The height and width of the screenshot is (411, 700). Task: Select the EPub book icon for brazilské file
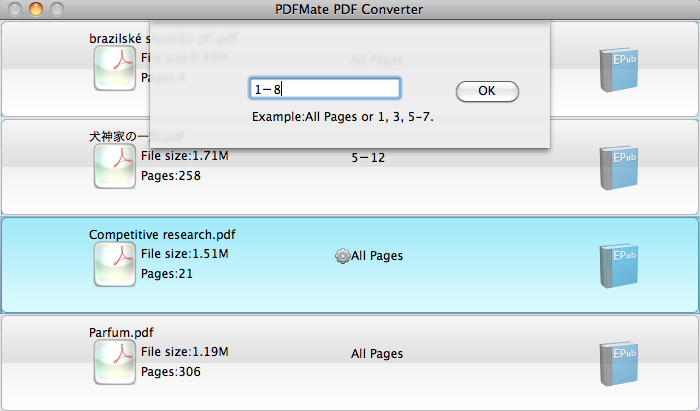click(618, 70)
